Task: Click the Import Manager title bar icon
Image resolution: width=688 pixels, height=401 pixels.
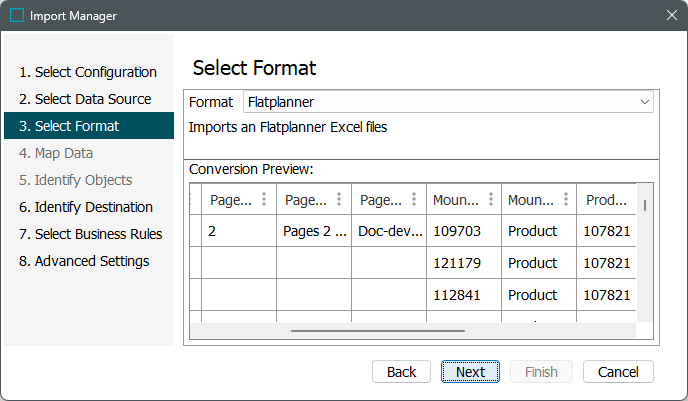Action: (x=17, y=16)
